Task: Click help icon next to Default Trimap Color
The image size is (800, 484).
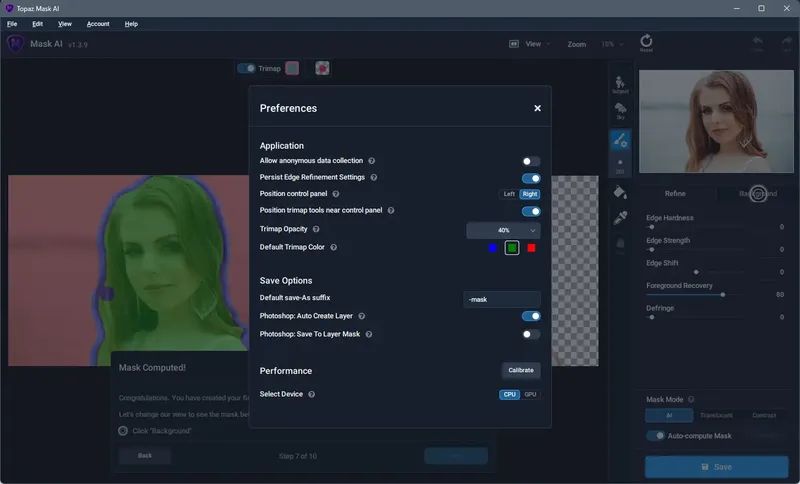Action: coord(333,247)
